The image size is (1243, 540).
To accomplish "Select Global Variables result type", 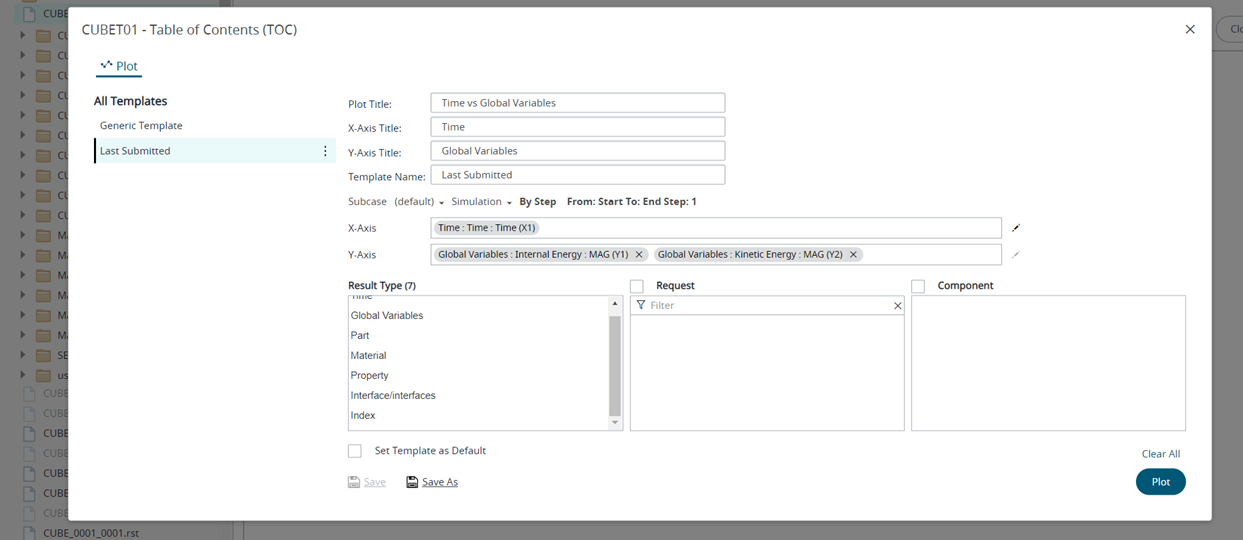I will pyautogui.click(x=387, y=316).
